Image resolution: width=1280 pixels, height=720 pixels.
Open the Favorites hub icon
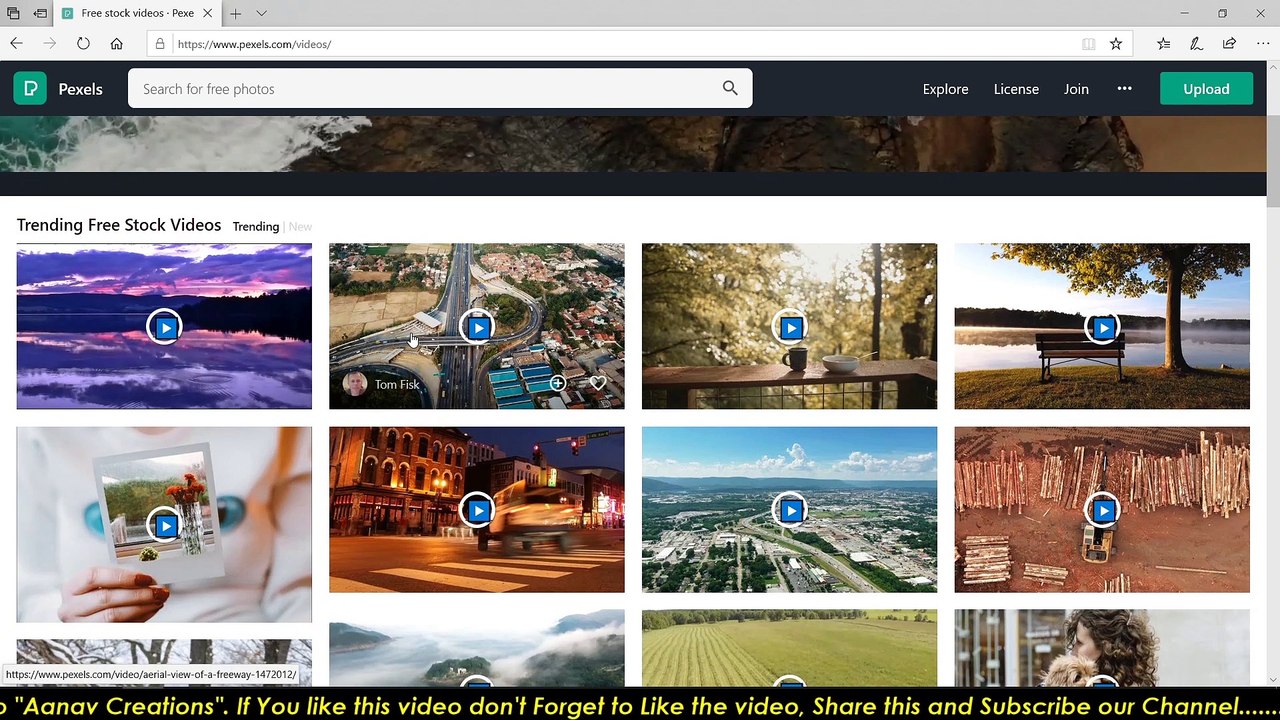[1163, 44]
